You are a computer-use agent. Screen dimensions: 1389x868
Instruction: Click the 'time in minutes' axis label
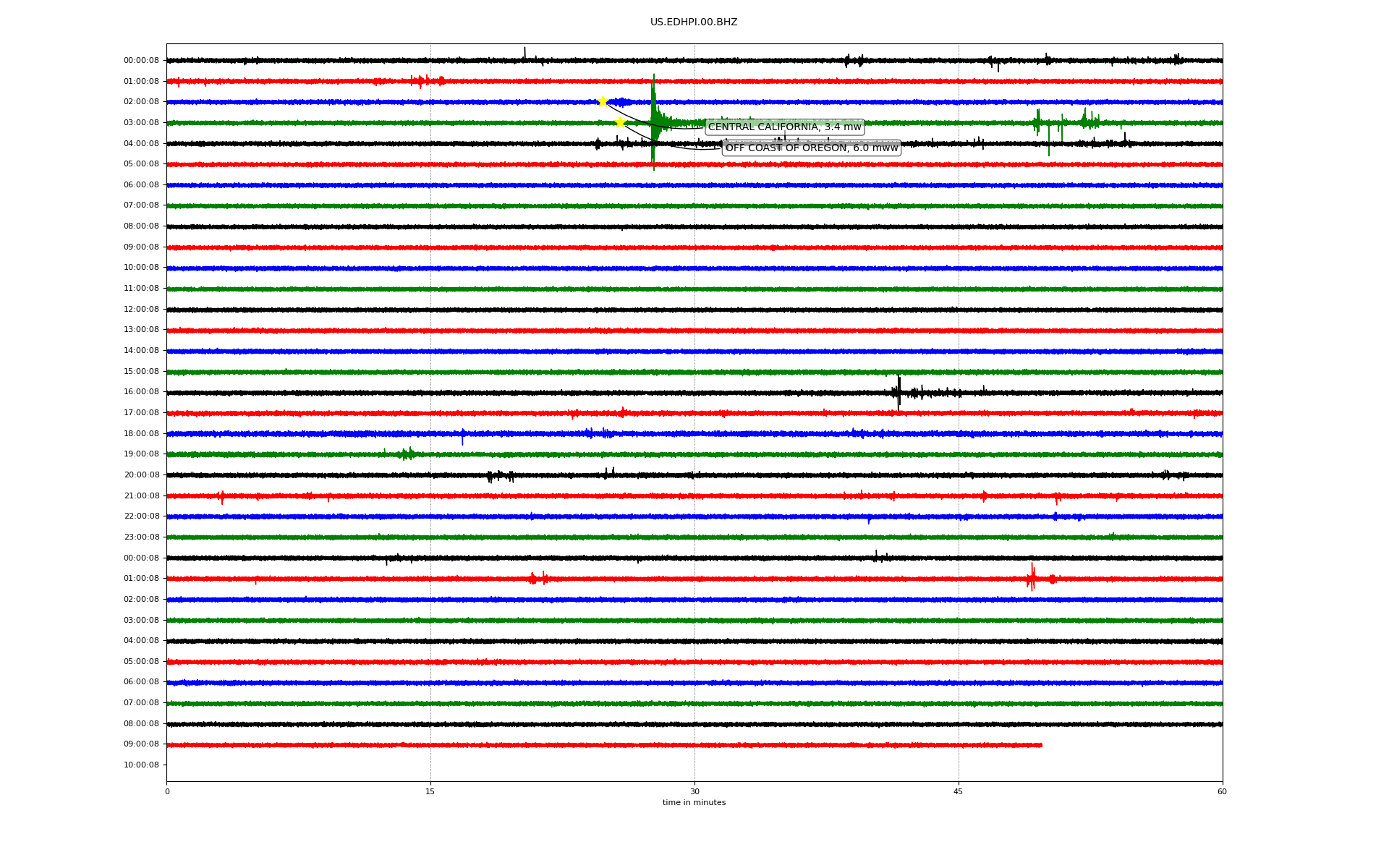coord(693,803)
